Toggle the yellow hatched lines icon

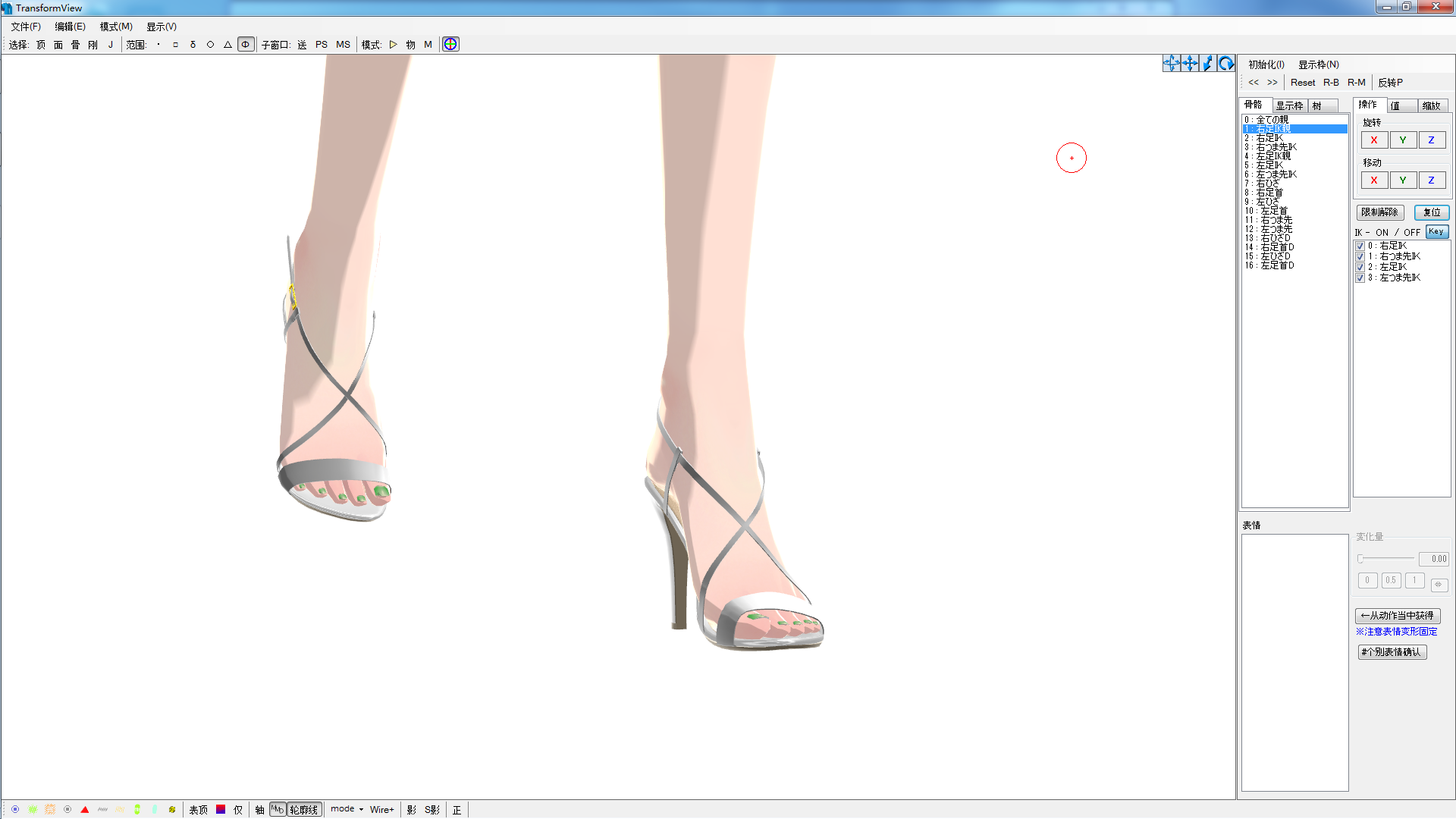[x=120, y=809]
